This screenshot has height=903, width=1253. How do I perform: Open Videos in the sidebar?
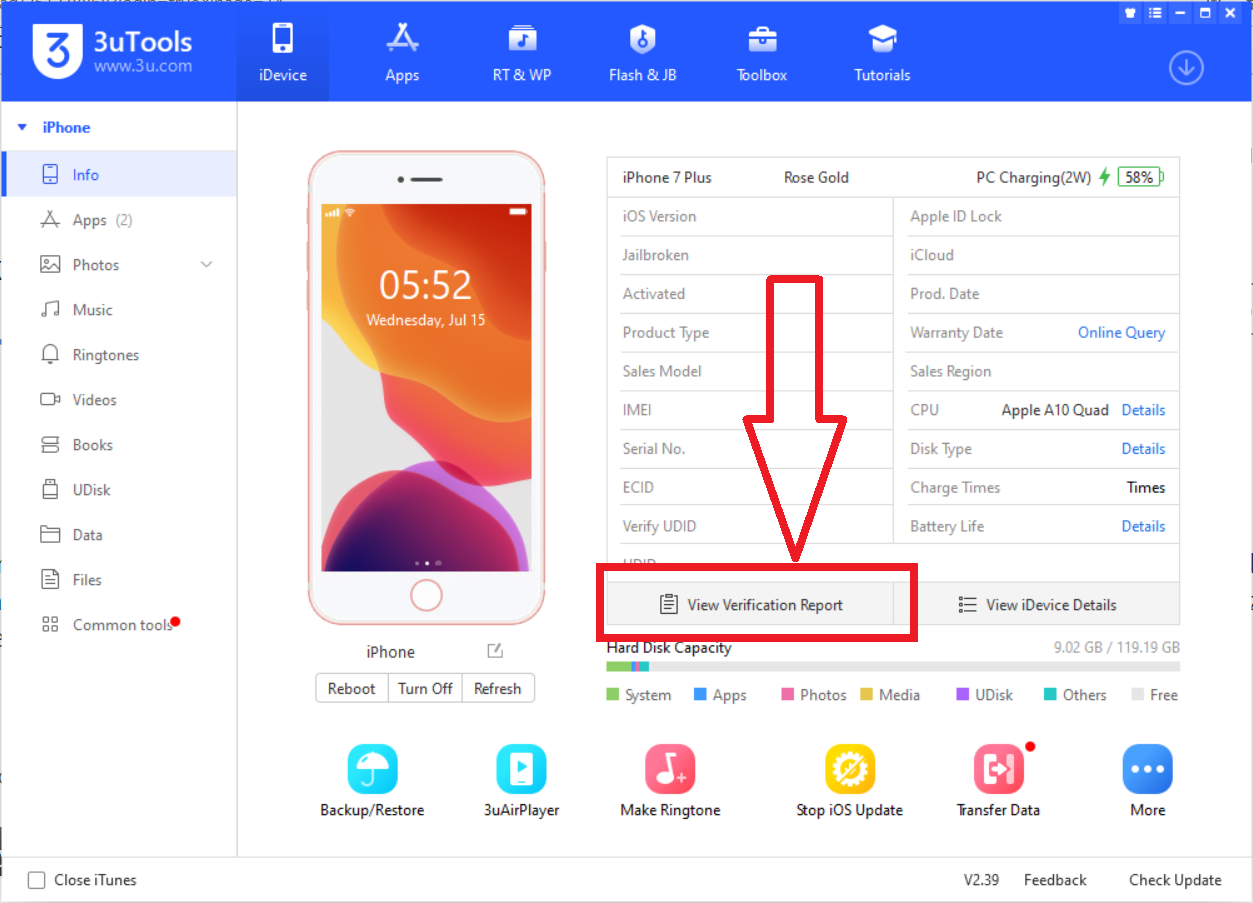(120, 400)
